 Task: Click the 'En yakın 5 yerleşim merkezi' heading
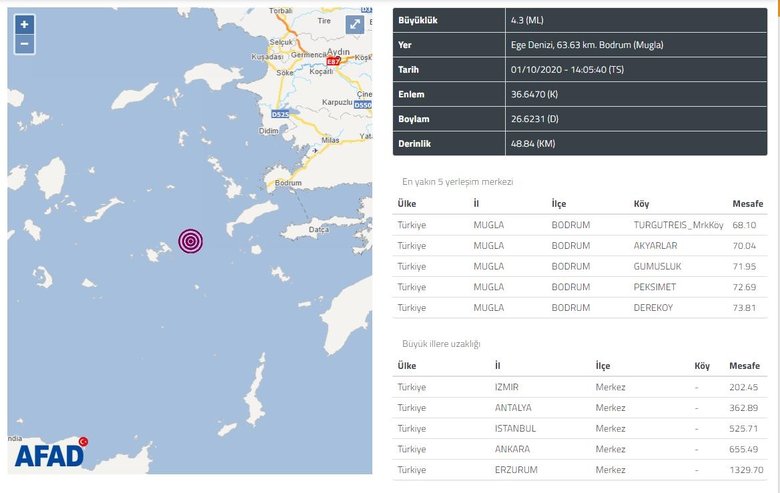[x=458, y=182]
